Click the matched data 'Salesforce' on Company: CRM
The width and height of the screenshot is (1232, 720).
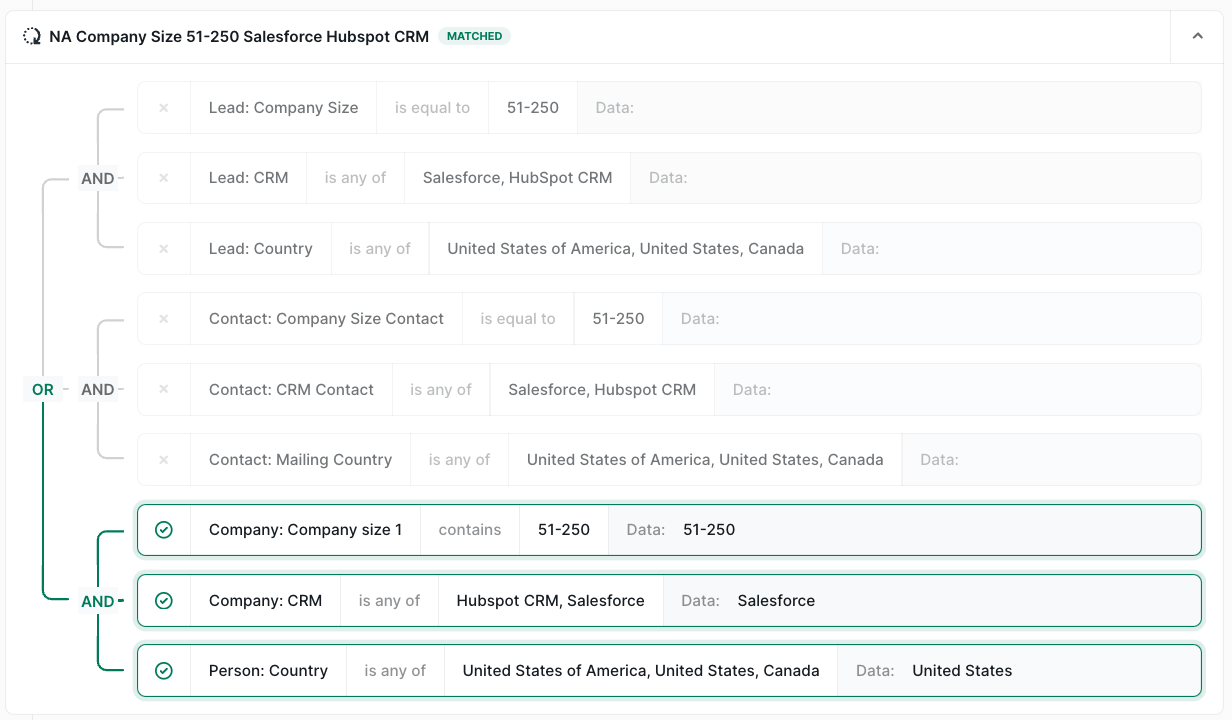(x=776, y=601)
